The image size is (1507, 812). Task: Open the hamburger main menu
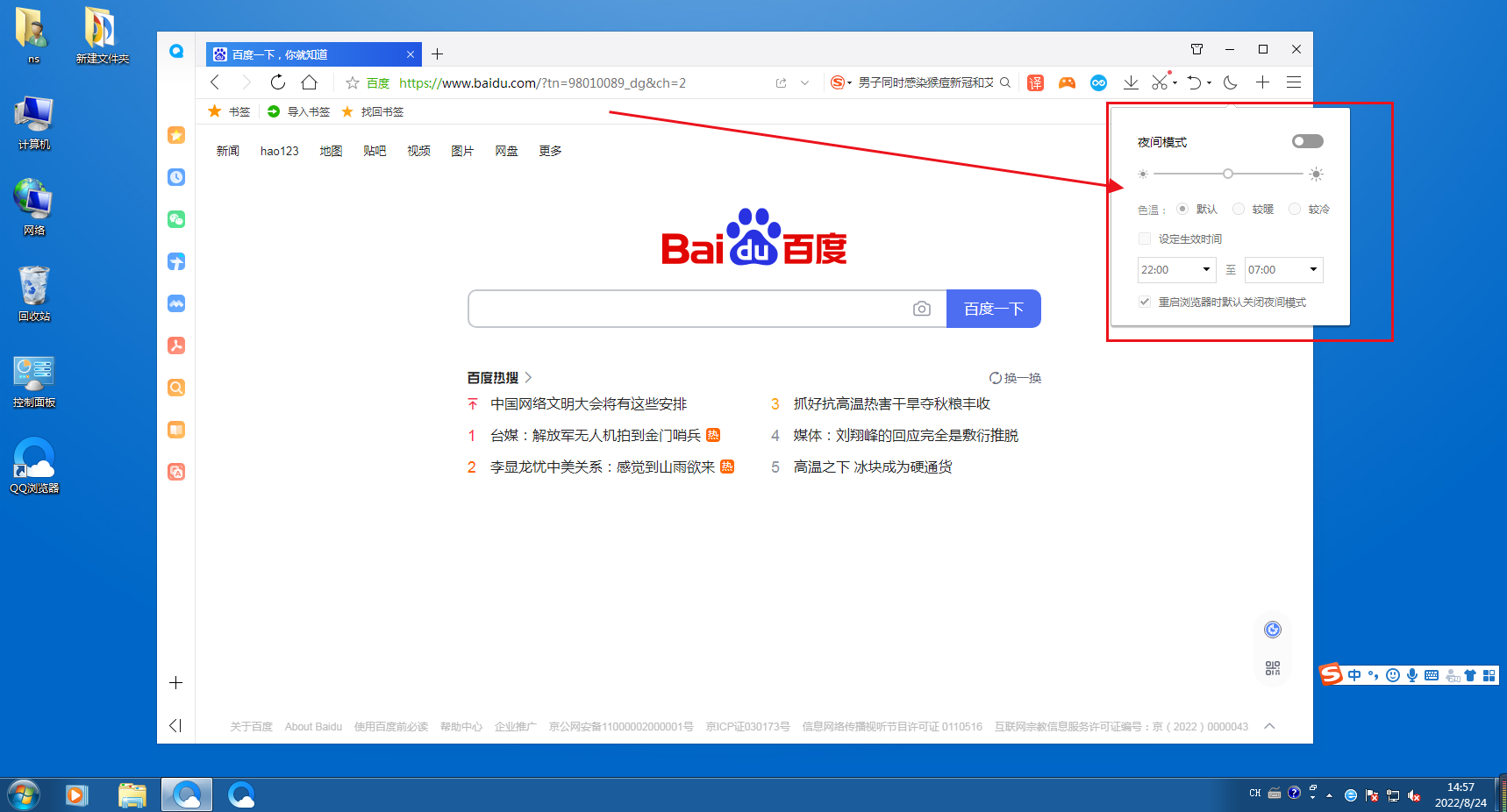(1294, 82)
